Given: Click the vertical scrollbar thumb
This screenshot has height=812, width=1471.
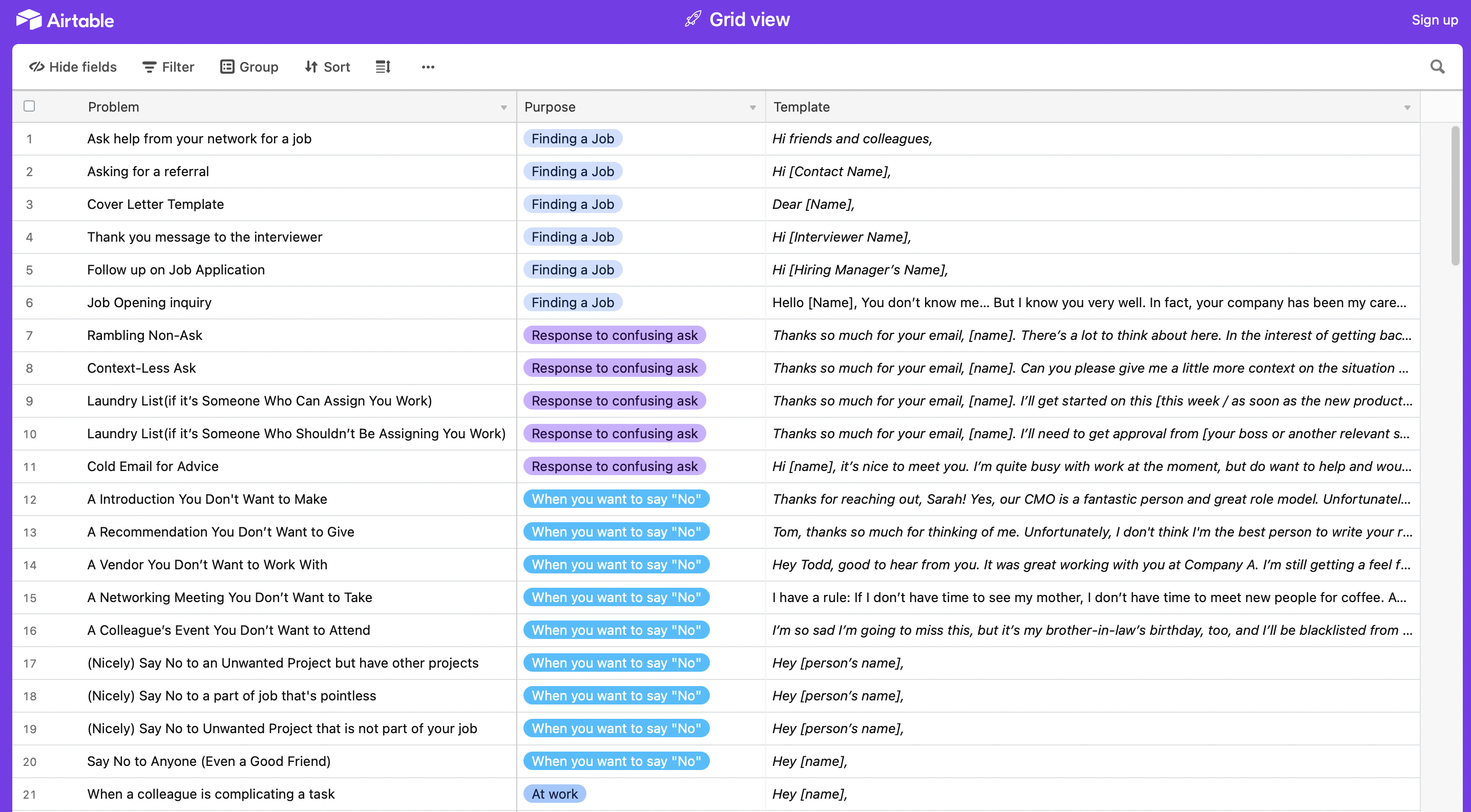Looking at the screenshot, I should 1455,194.
